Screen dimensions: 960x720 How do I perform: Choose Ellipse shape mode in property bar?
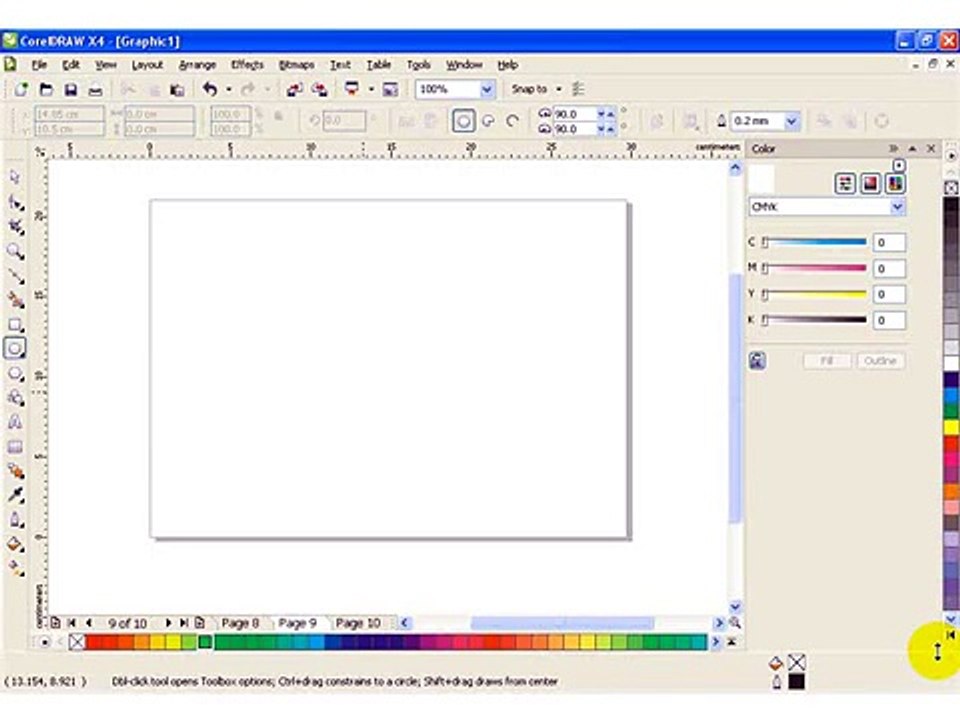(463, 121)
